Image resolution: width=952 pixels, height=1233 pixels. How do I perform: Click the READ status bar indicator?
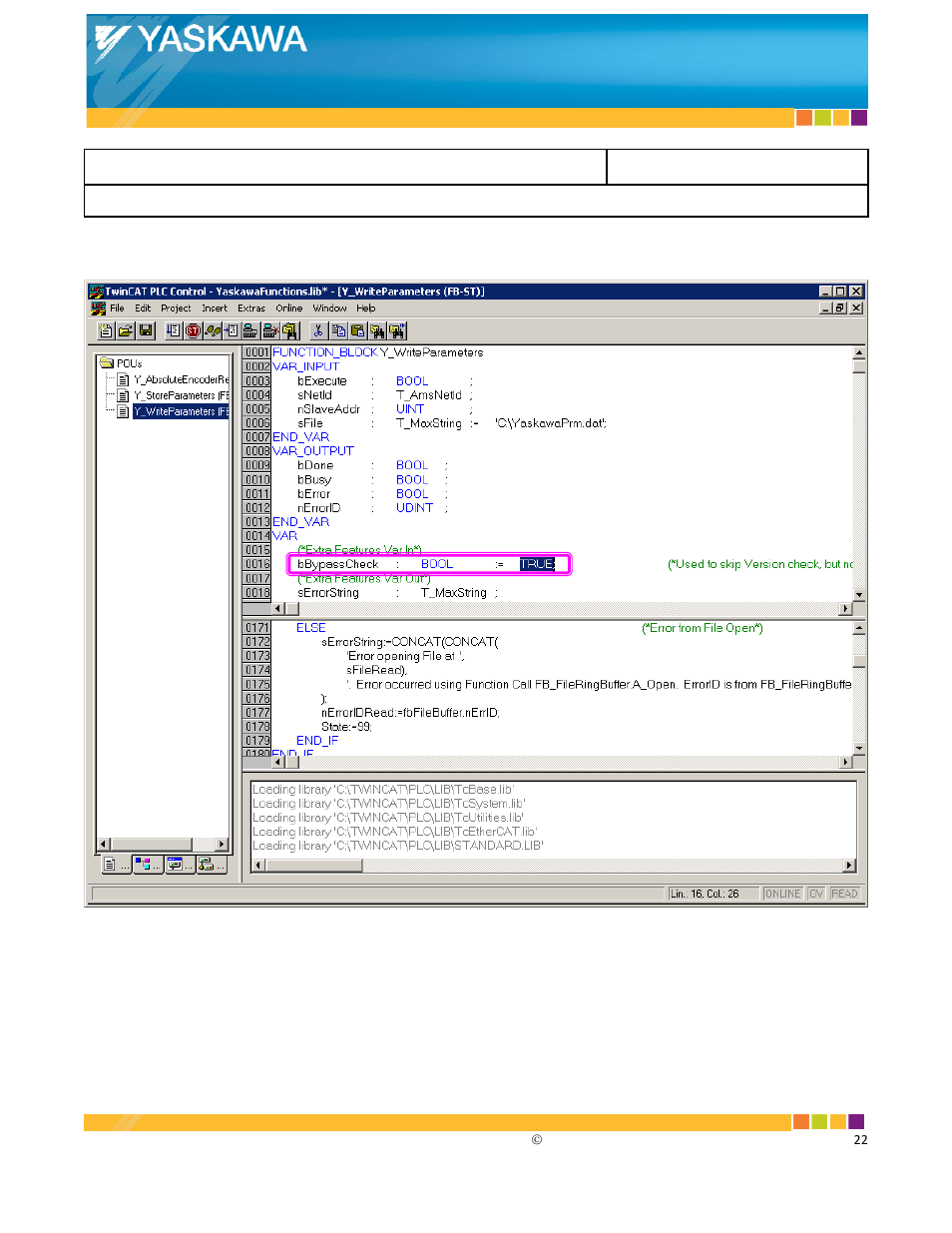point(844,894)
